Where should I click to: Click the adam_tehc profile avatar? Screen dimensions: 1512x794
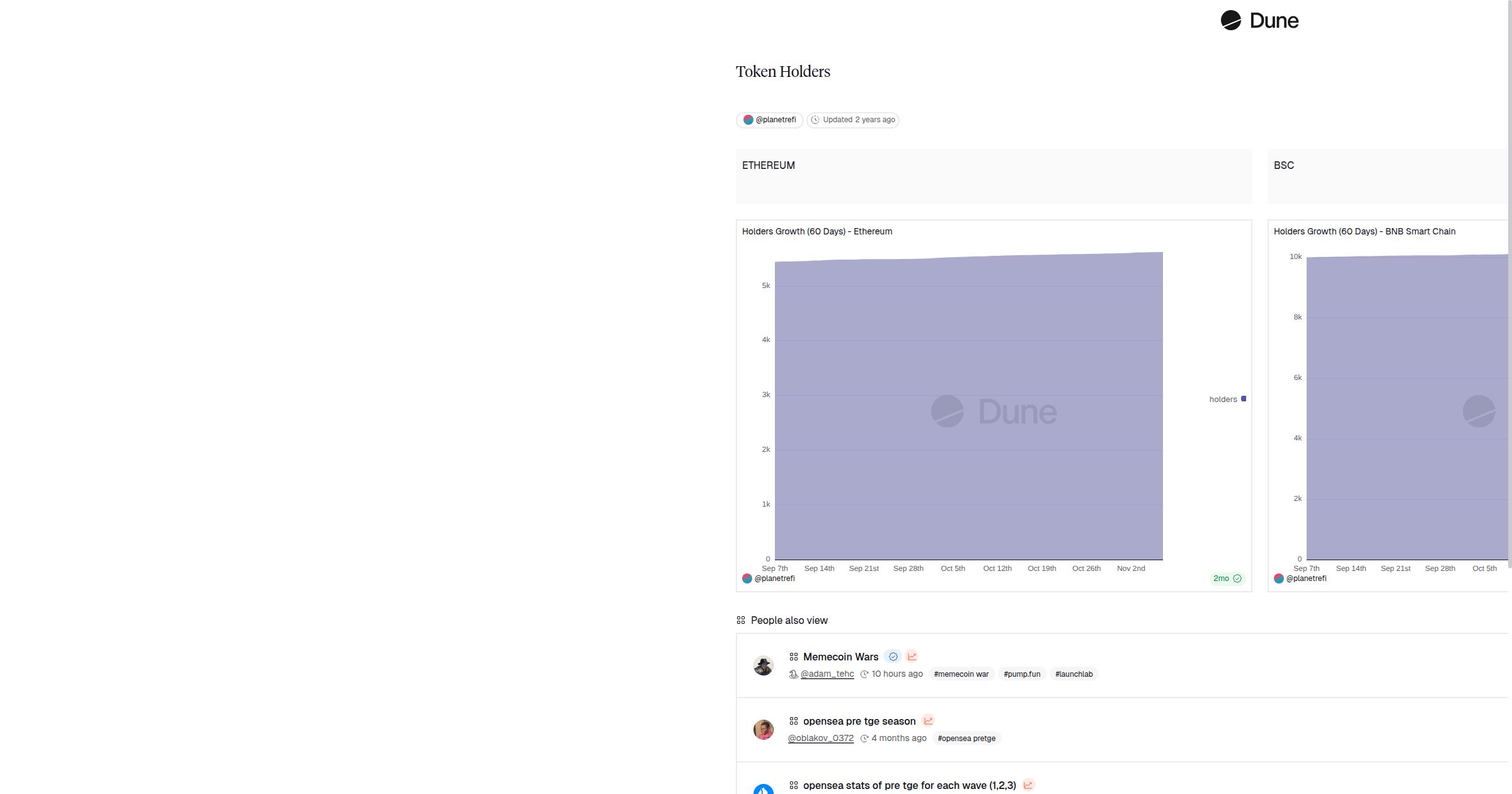764,665
